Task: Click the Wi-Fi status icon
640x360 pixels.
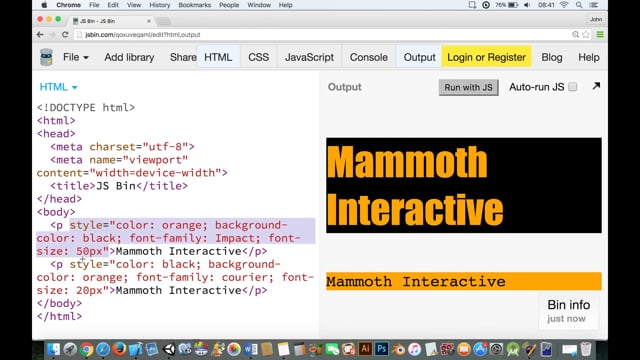Action: (564, 5)
